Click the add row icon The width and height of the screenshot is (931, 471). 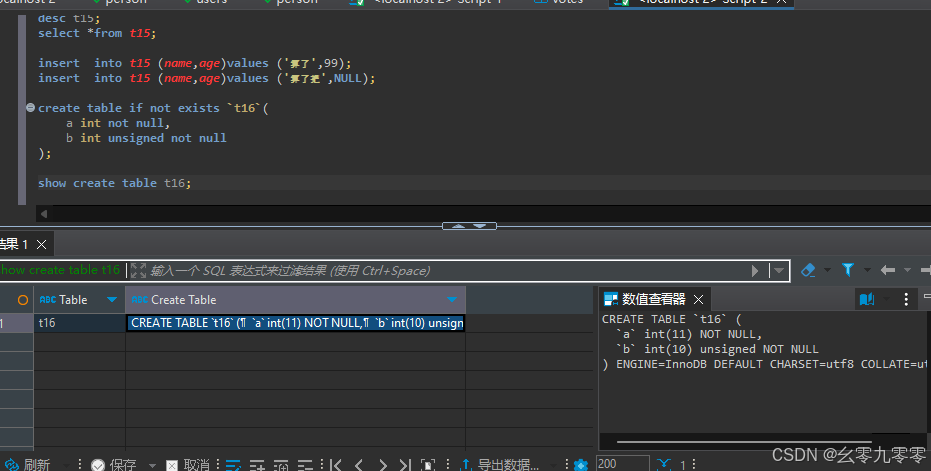(x=257, y=465)
